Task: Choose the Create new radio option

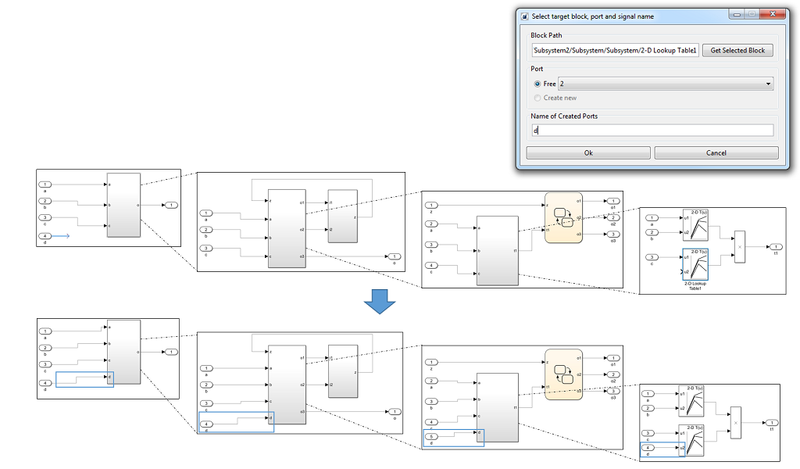Action: pos(537,98)
